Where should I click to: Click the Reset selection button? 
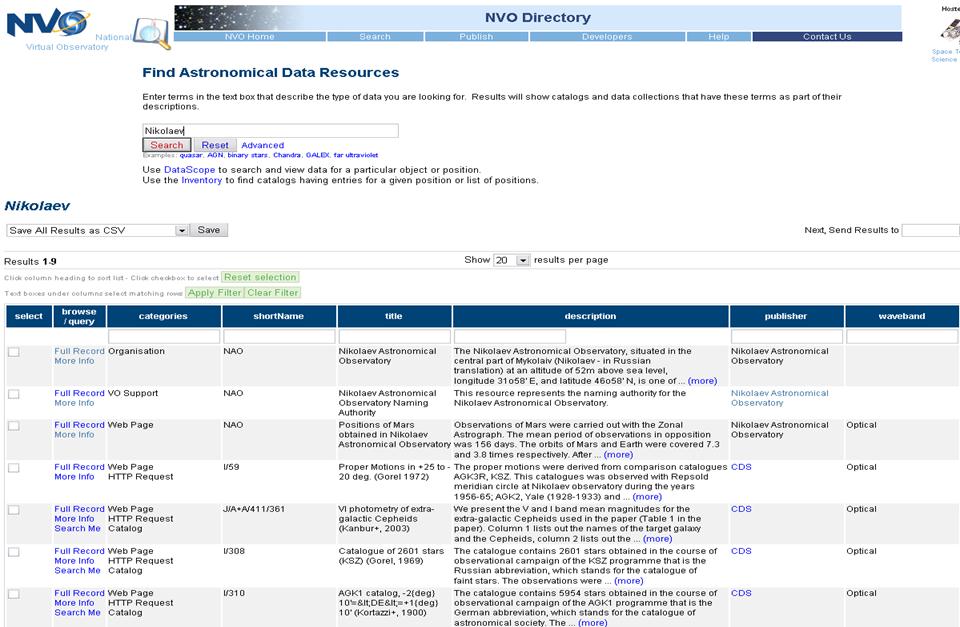[x=260, y=277]
